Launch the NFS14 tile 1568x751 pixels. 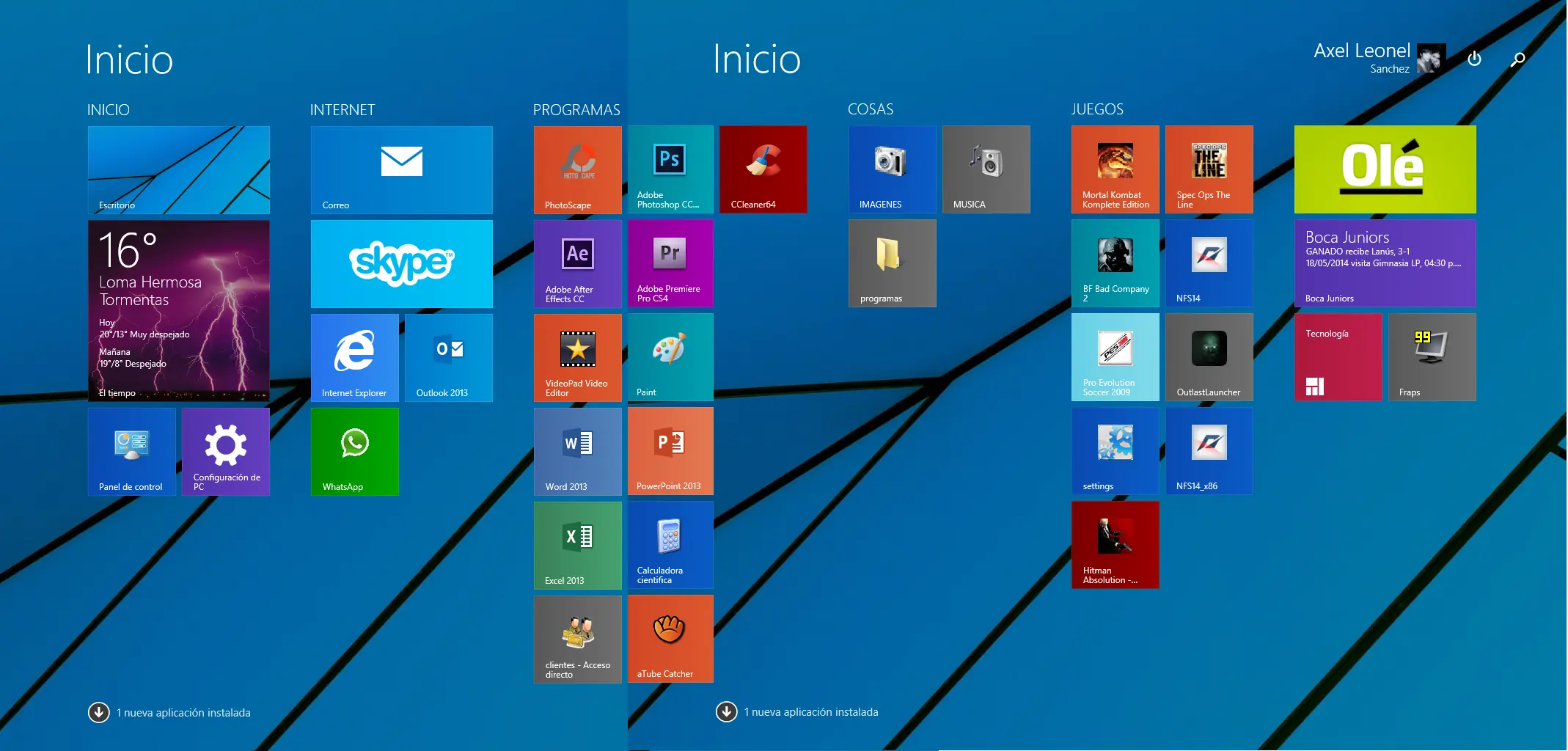point(1209,263)
